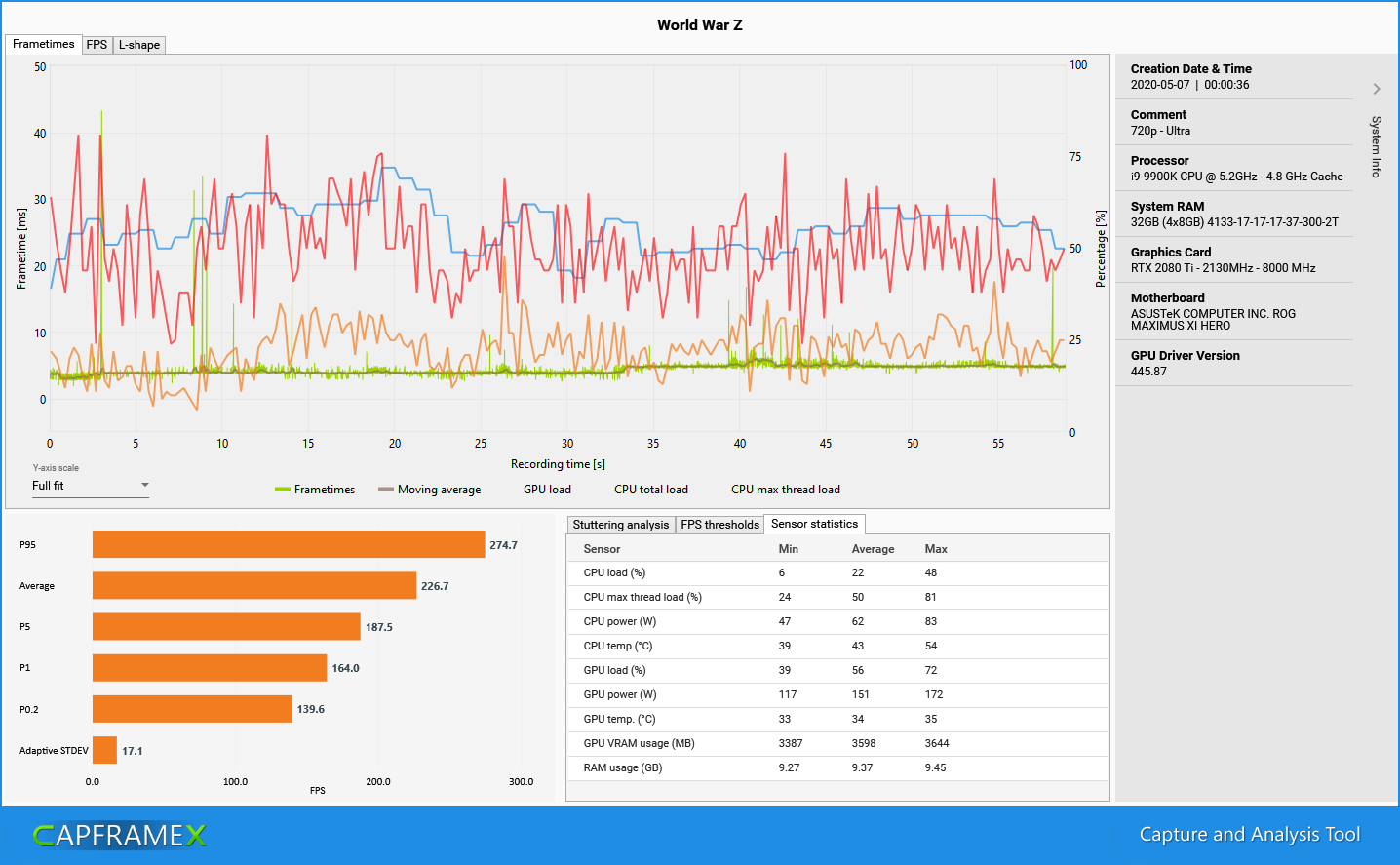Click the Capture and Analysis Tool text
The image size is (1400, 865).
[x=1249, y=835]
